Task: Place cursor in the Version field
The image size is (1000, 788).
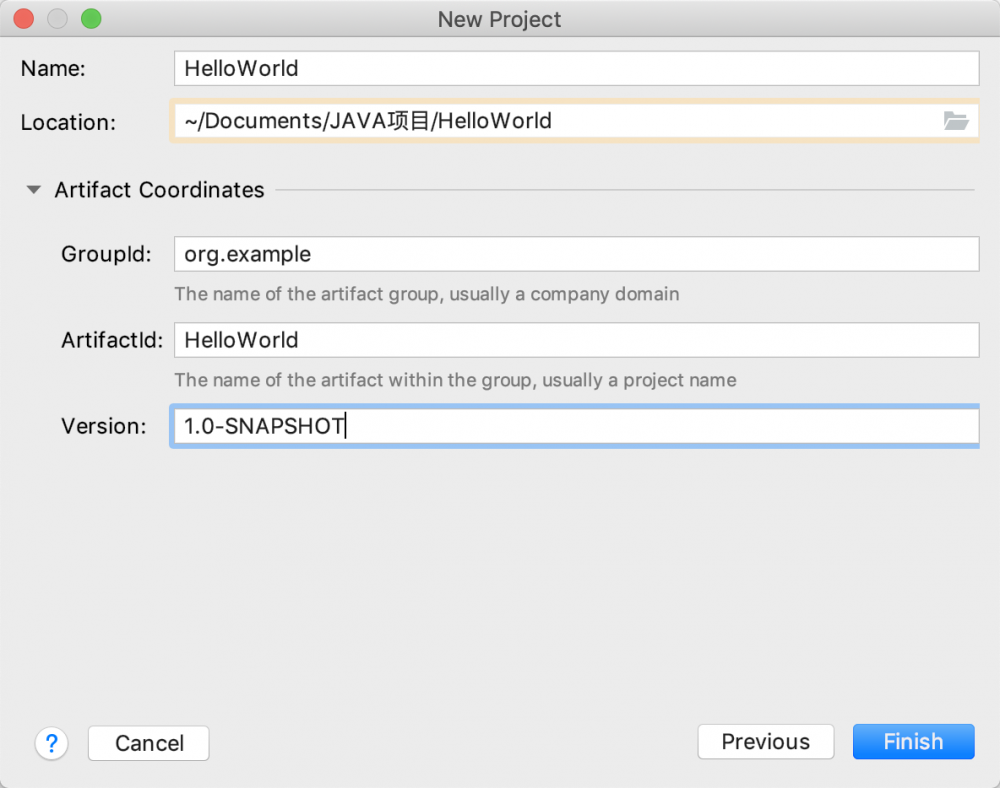Action: pos(575,426)
